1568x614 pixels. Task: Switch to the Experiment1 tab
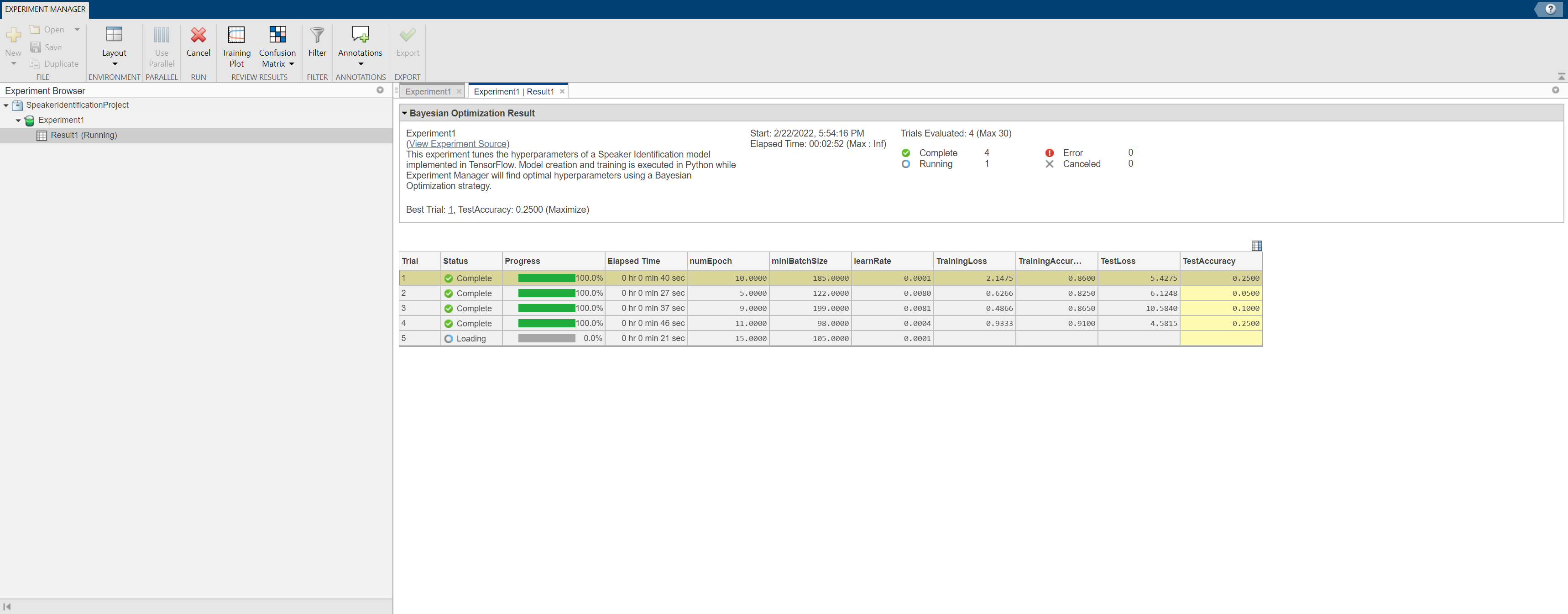(x=428, y=91)
